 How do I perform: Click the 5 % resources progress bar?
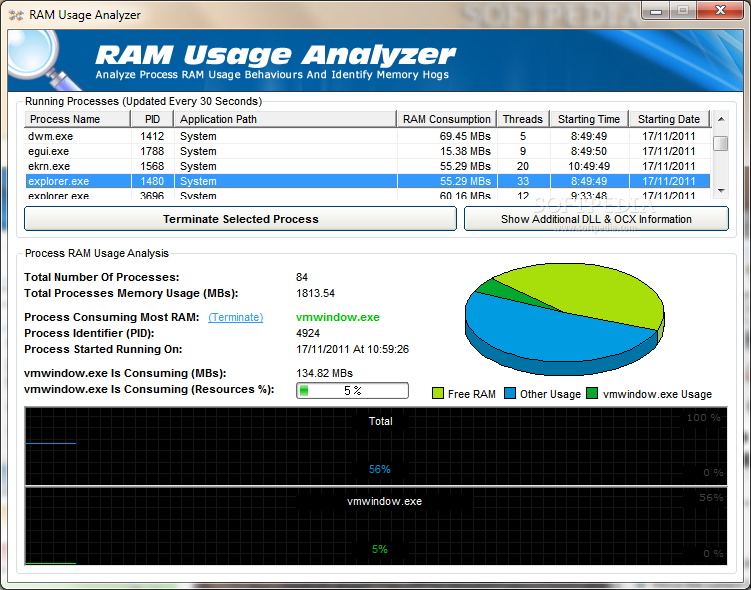click(x=353, y=390)
